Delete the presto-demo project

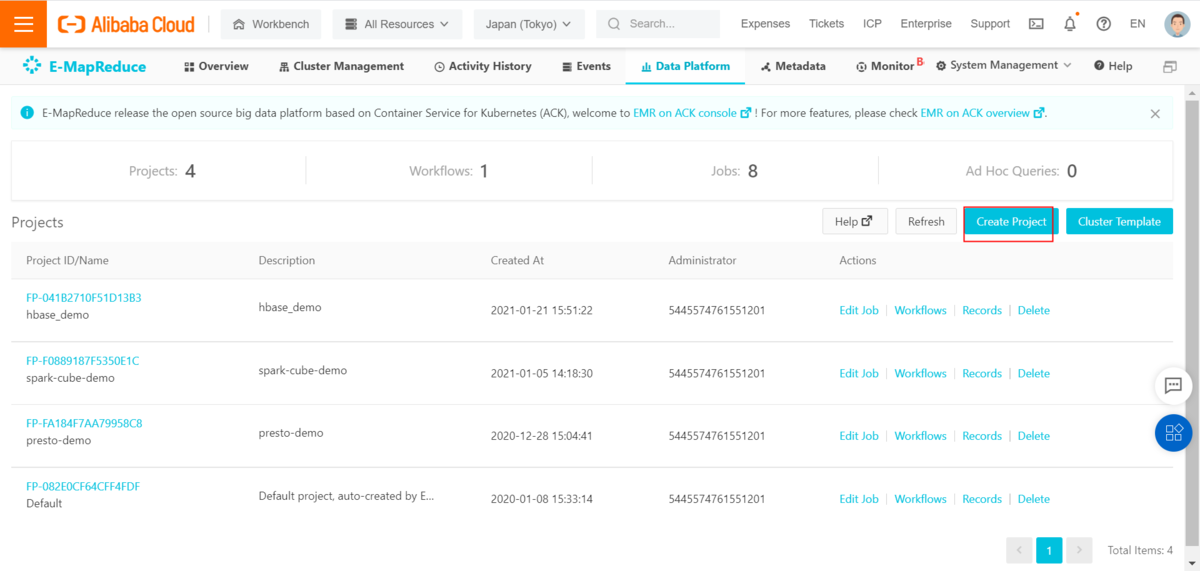click(1034, 435)
